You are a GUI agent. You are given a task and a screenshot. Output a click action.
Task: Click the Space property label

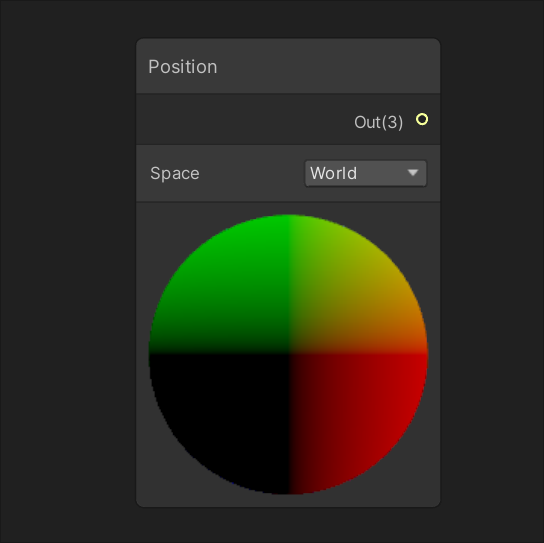click(x=175, y=173)
